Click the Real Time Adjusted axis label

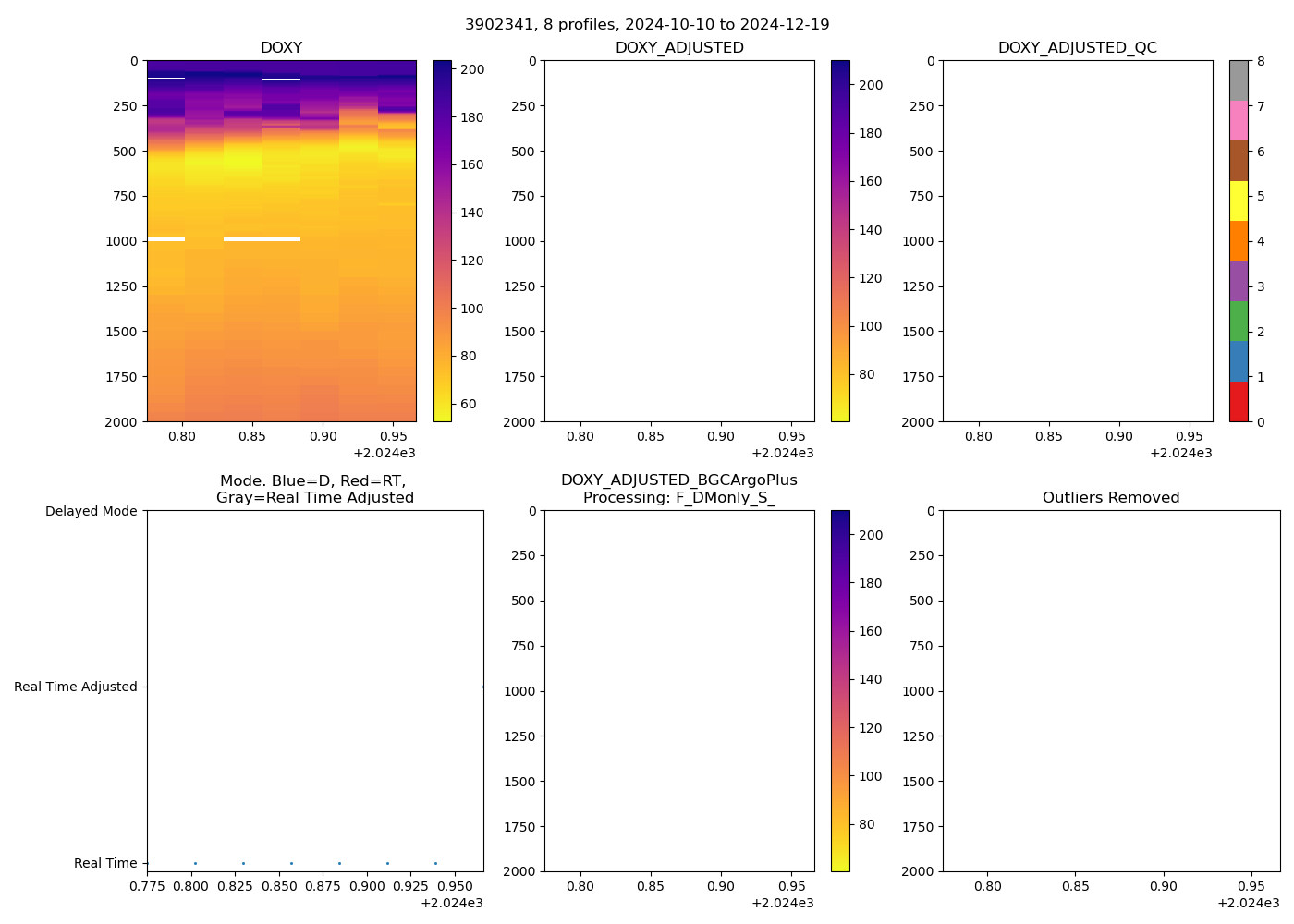76,687
